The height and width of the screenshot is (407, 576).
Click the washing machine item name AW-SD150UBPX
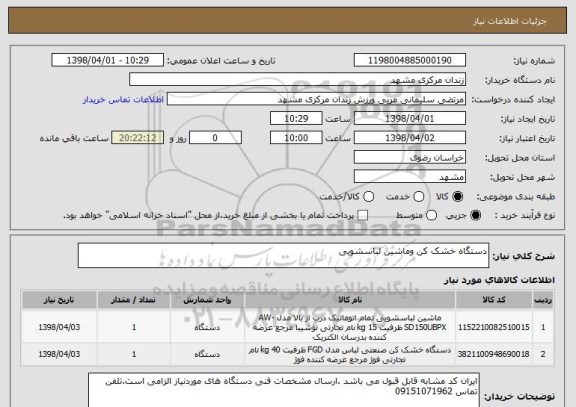pyautogui.click(x=350, y=327)
